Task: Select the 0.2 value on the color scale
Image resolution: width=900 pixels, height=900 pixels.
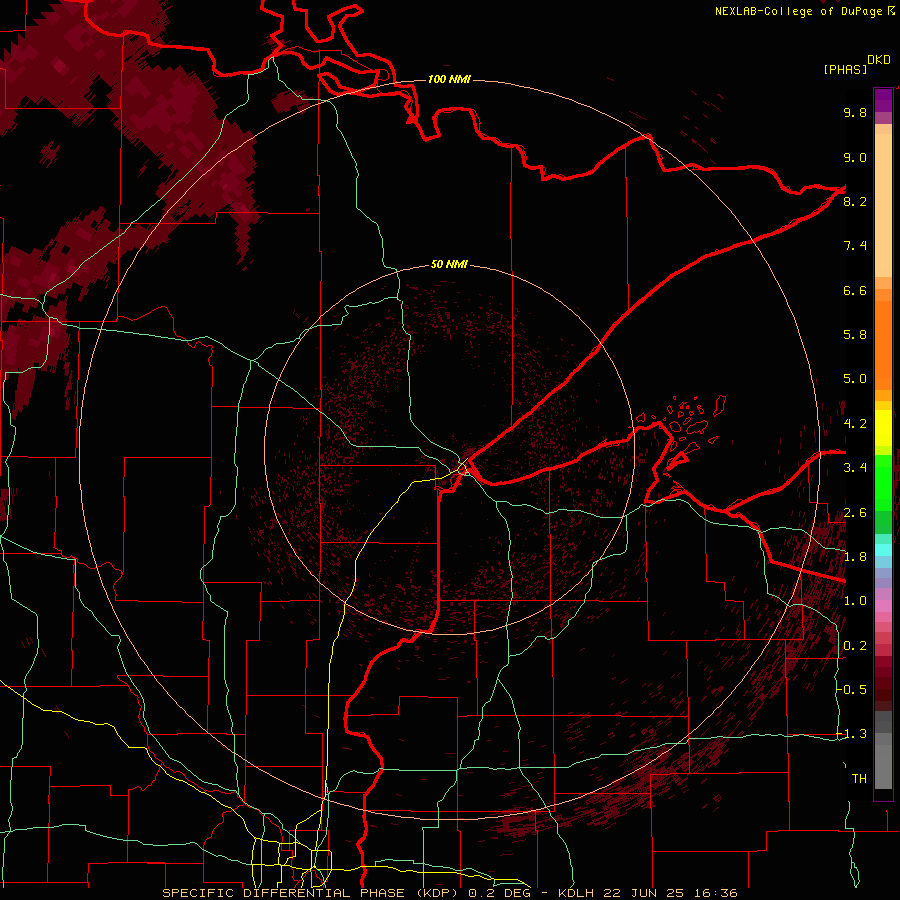Action: pyautogui.click(x=855, y=646)
